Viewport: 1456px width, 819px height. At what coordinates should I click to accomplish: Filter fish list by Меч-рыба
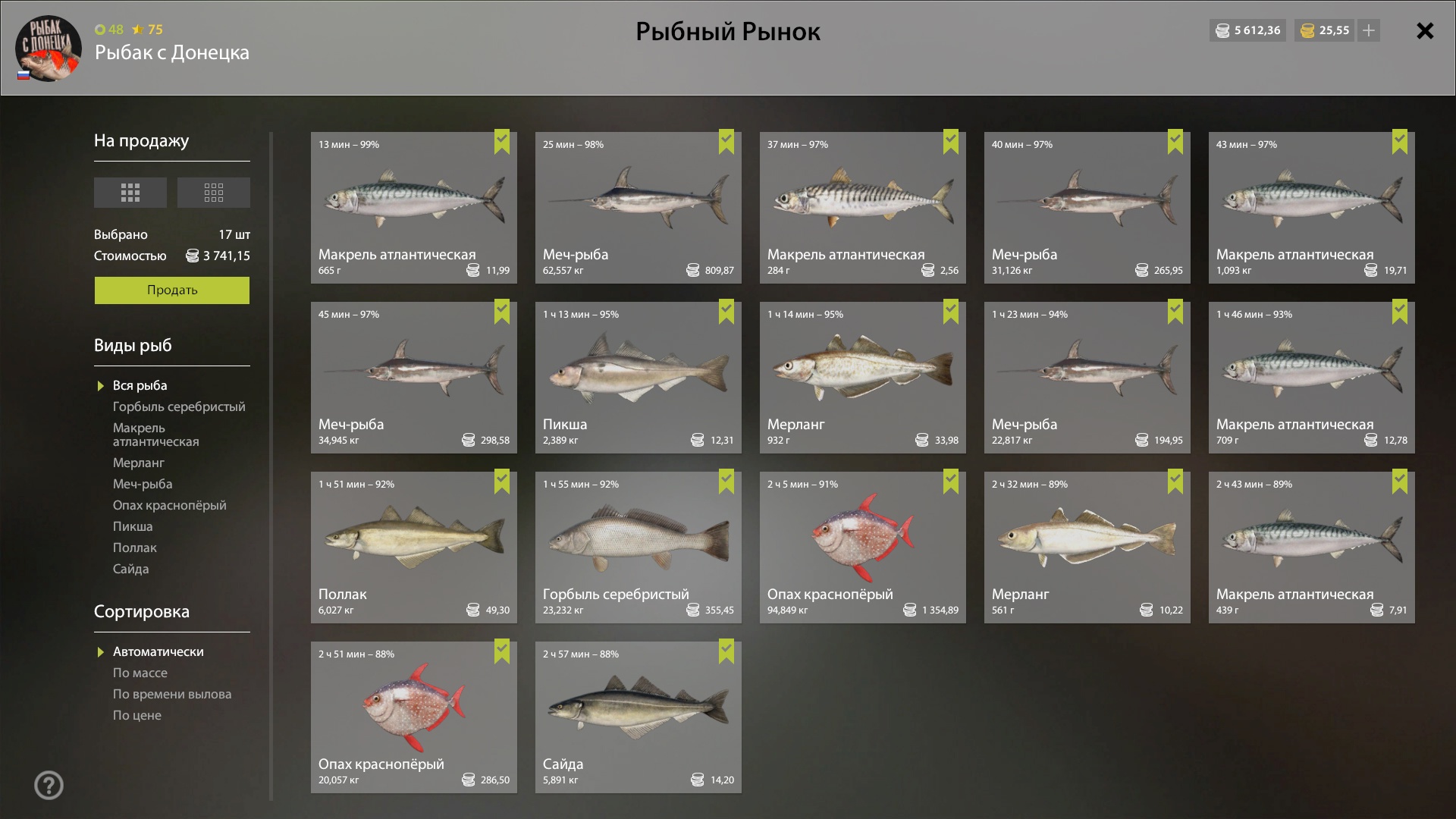pyautogui.click(x=143, y=484)
